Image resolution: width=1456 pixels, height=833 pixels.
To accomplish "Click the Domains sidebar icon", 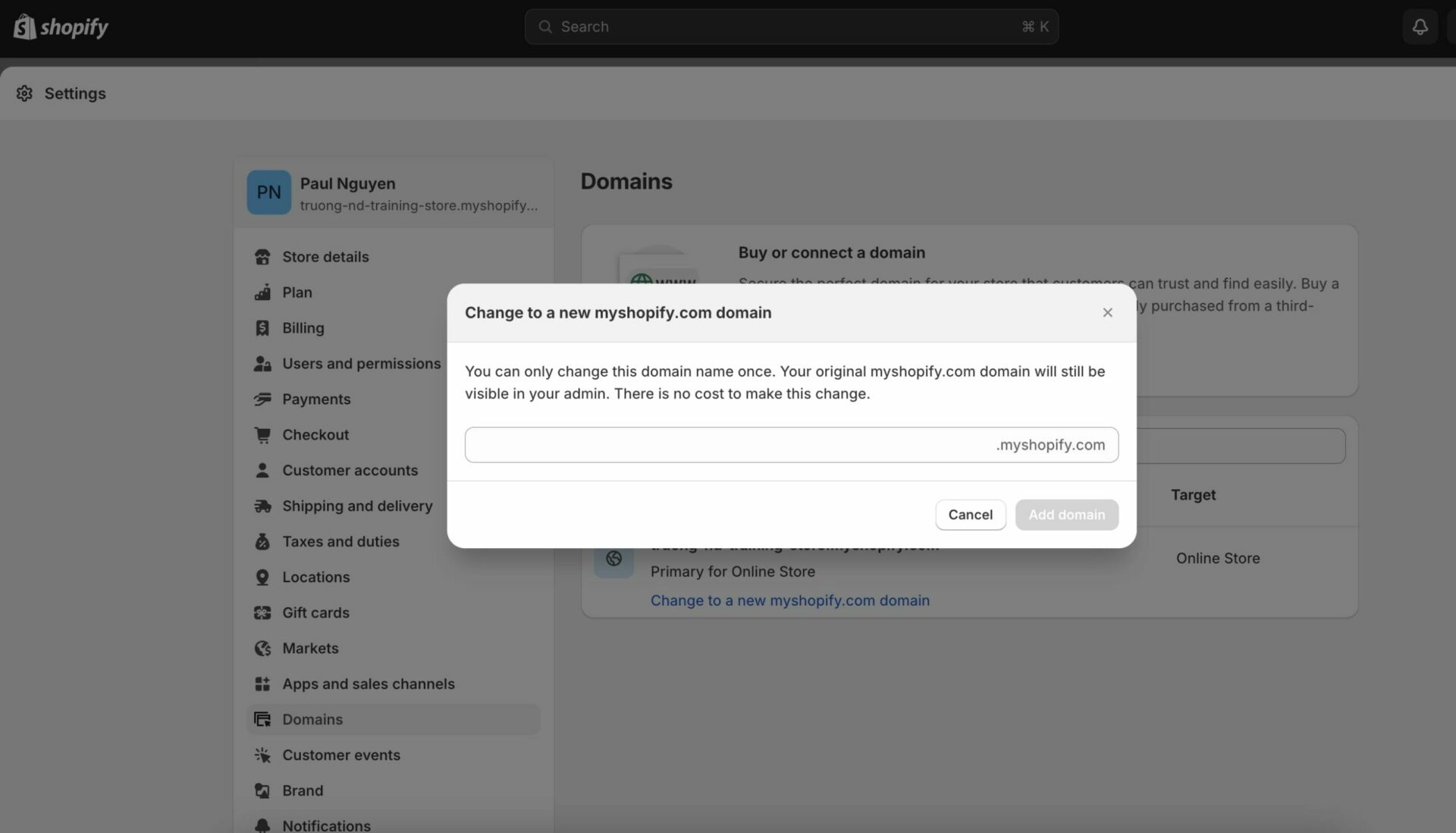I will tap(262, 720).
